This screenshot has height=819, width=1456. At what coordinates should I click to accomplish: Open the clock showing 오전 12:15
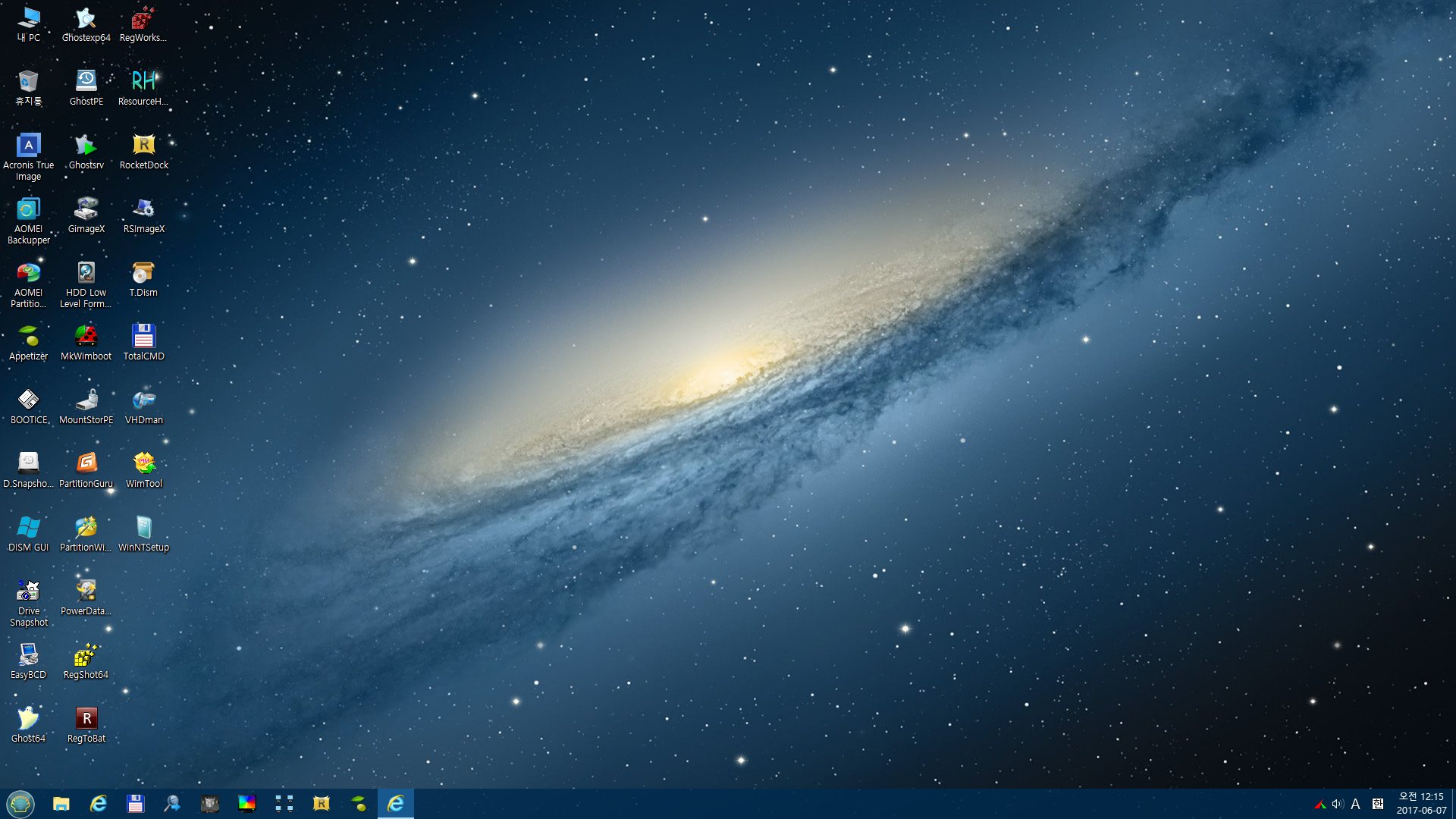(1421, 804)
